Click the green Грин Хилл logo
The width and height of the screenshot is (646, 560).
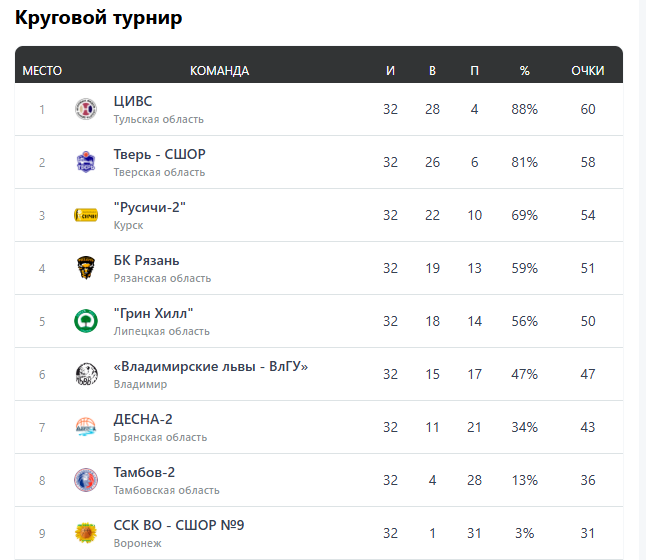click(x=86, y=321)
